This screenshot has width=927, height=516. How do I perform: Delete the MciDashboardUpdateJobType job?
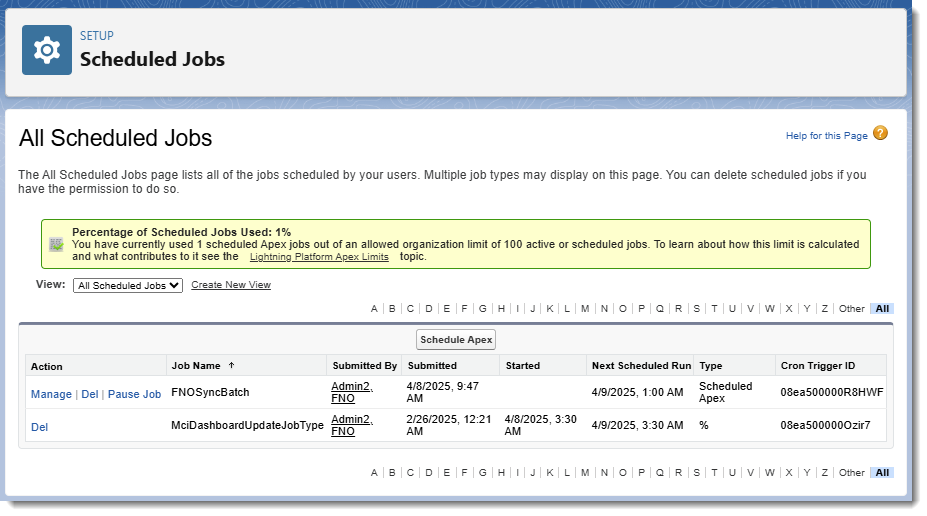(39, 427)
